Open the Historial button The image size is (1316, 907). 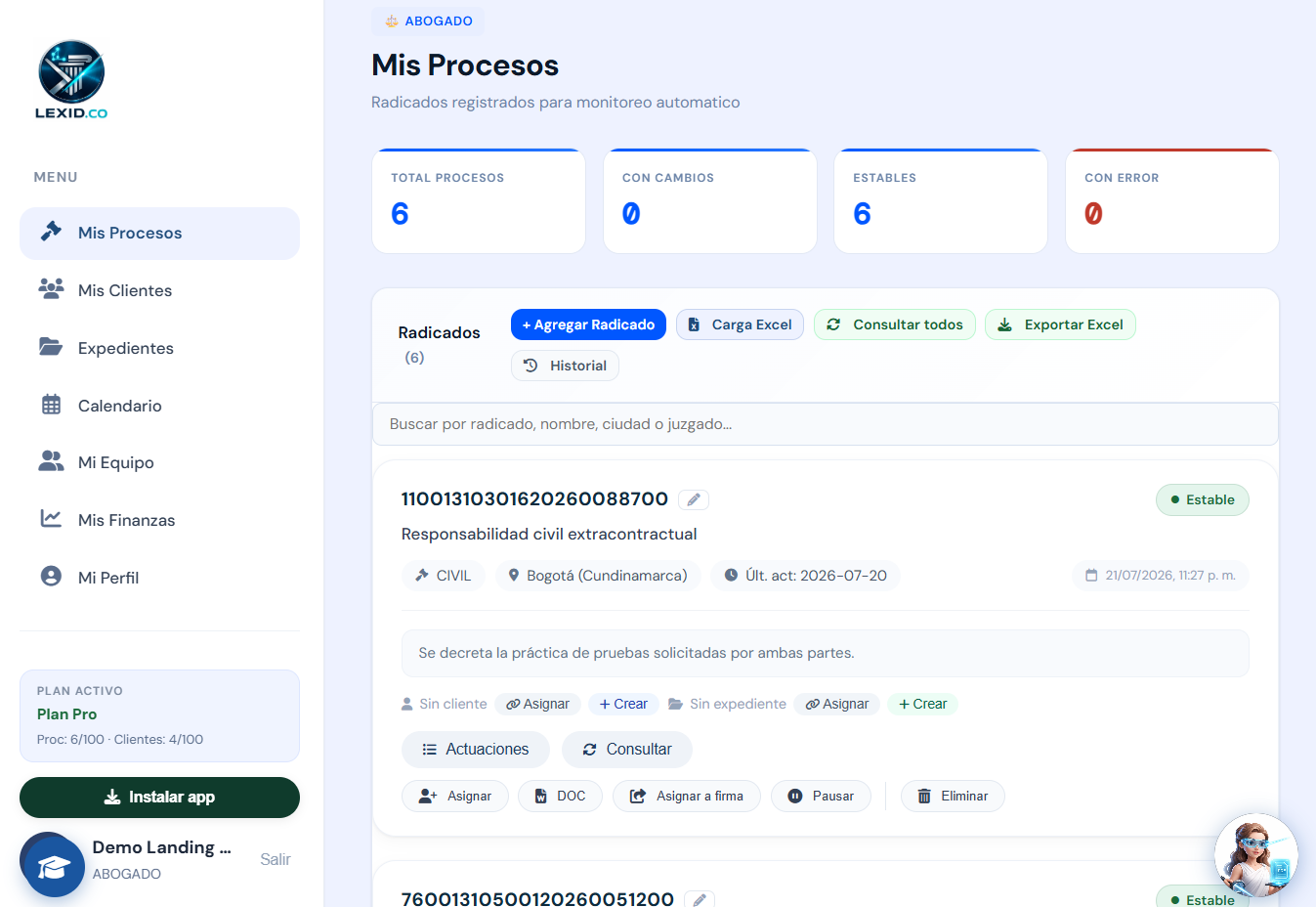click(565, 366)
